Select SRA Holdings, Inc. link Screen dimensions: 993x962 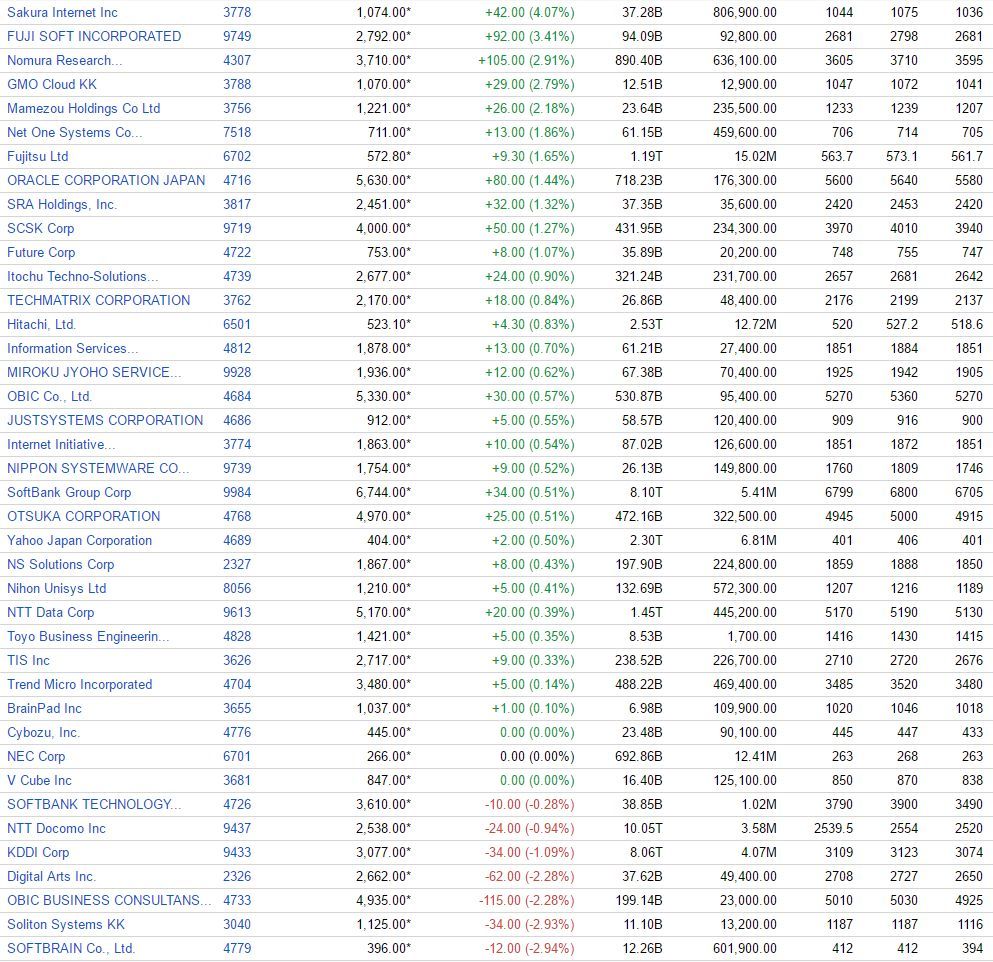coord(62,205)
